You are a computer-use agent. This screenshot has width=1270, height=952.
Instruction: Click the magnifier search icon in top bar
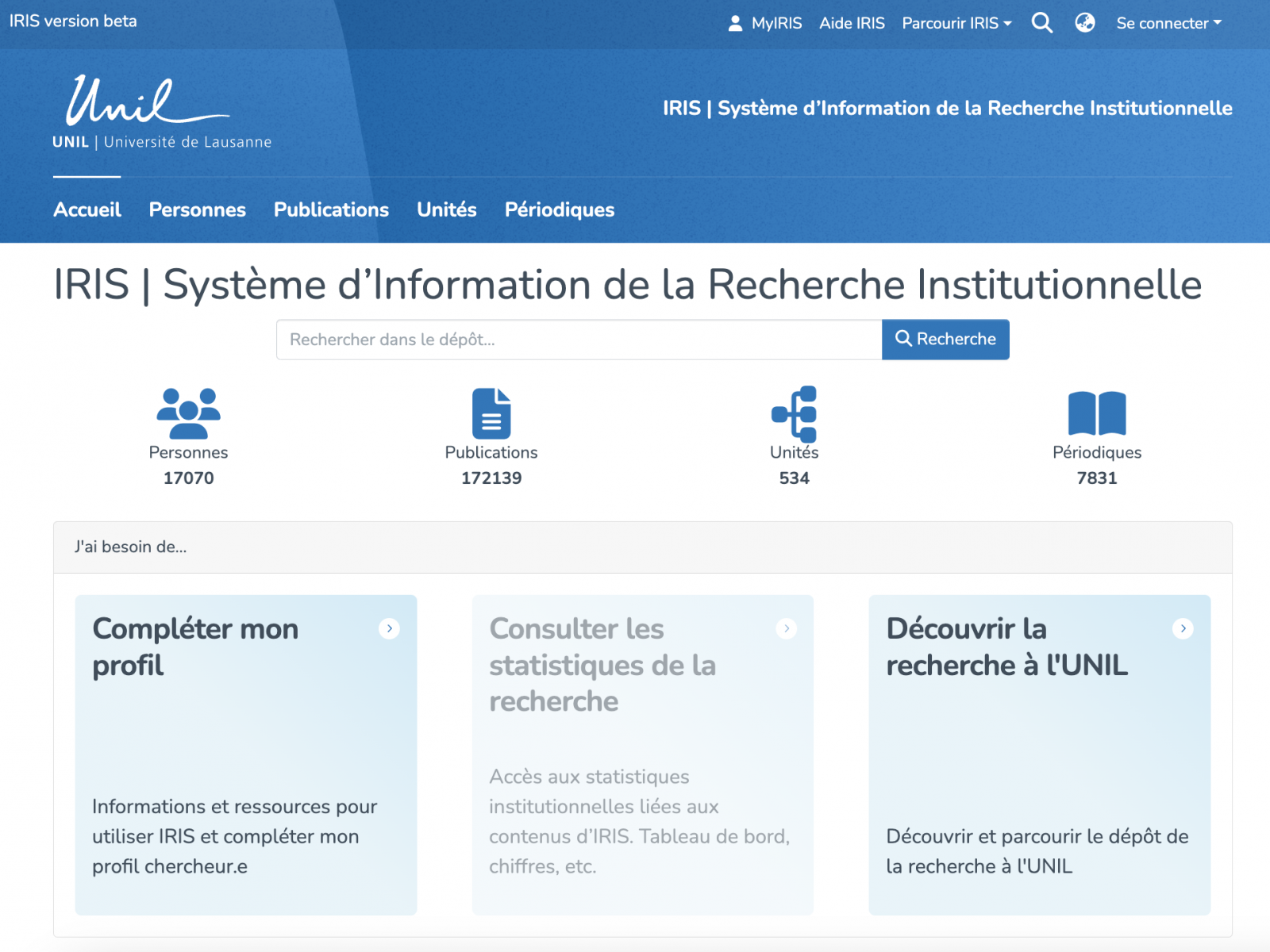click(1041, 23)
